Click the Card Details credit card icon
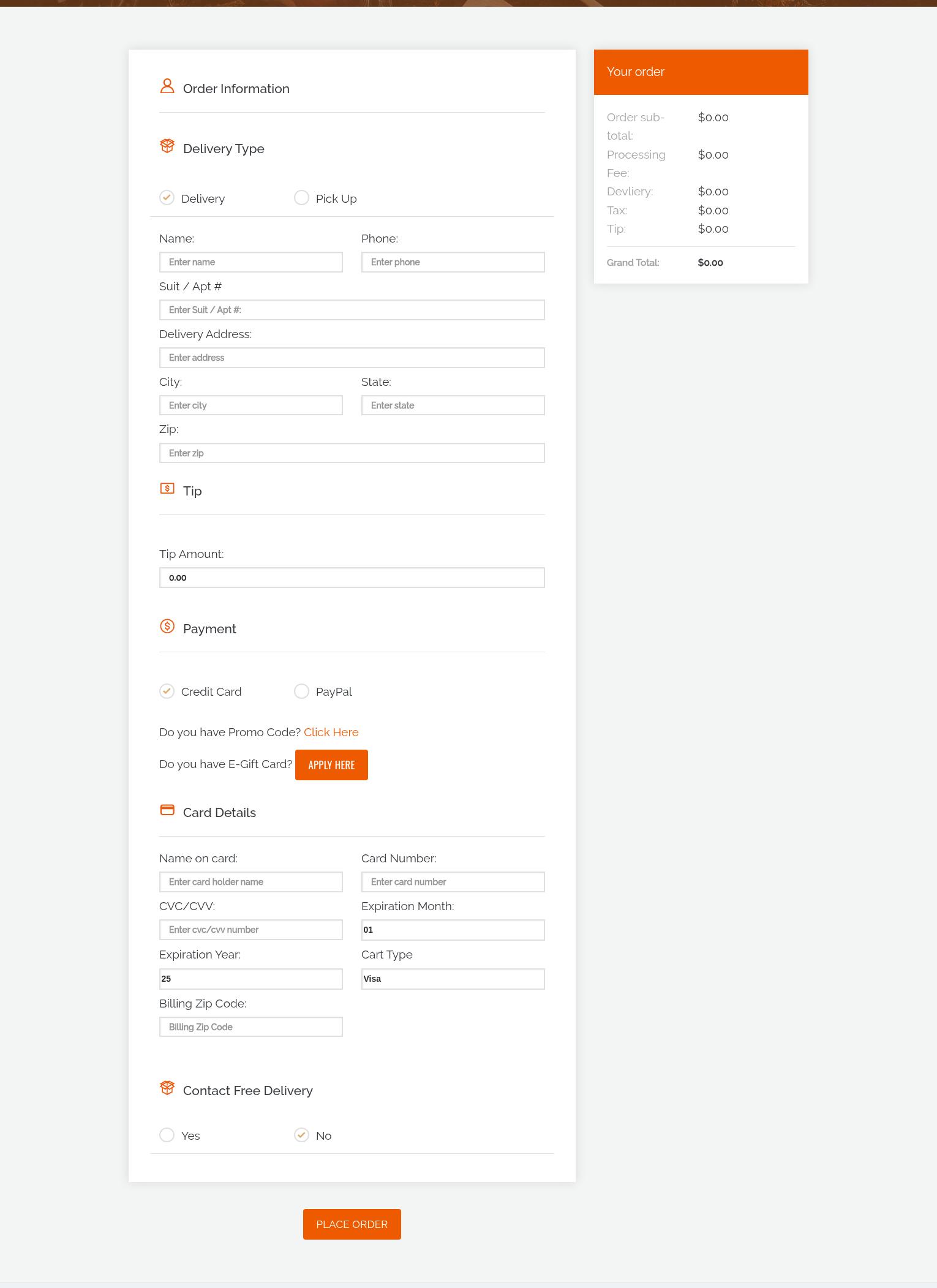Viewport: 937px width, 1288px height. (x=167, y=810)
